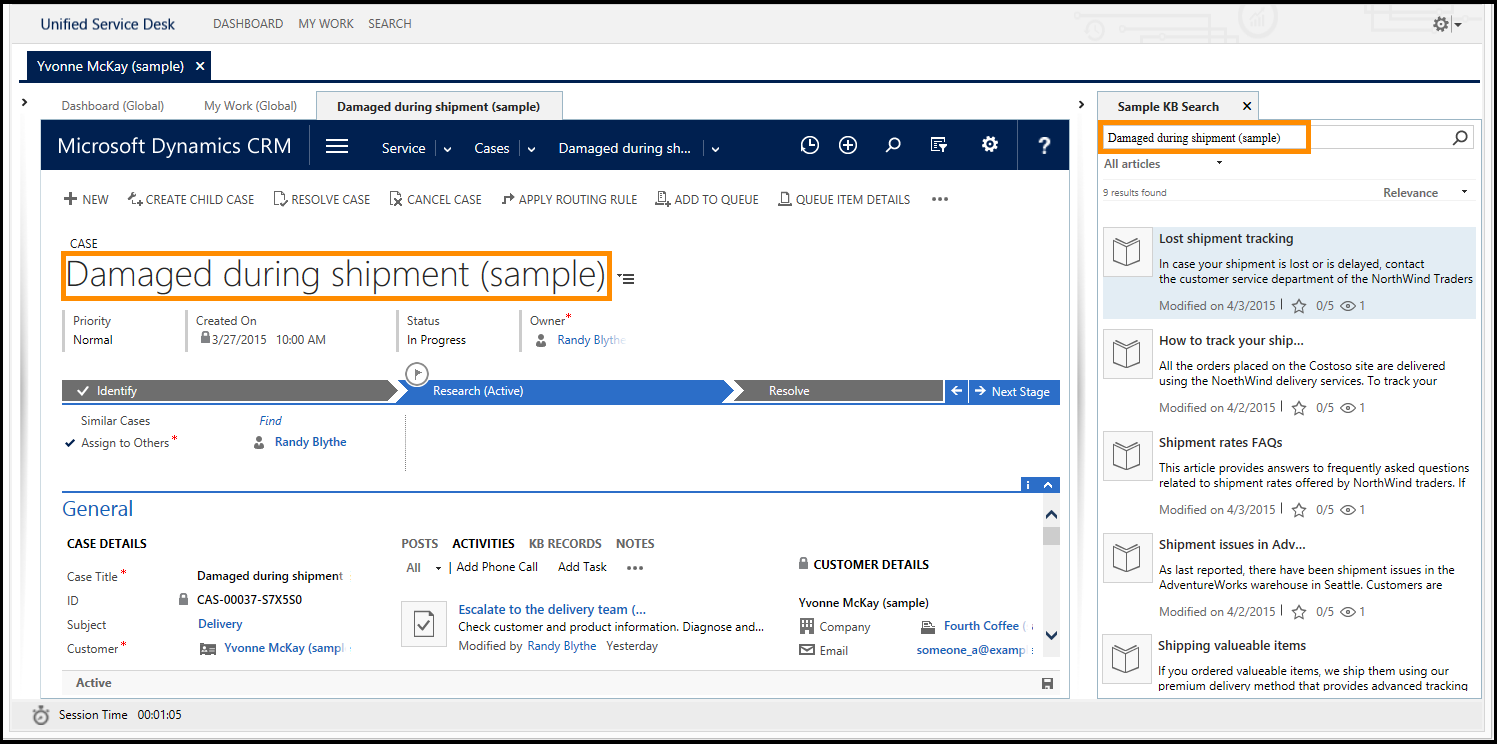Click the stage flag icon above Research
The height and width of the screenshot is (744, 1497).
click(x=417, y=374)
